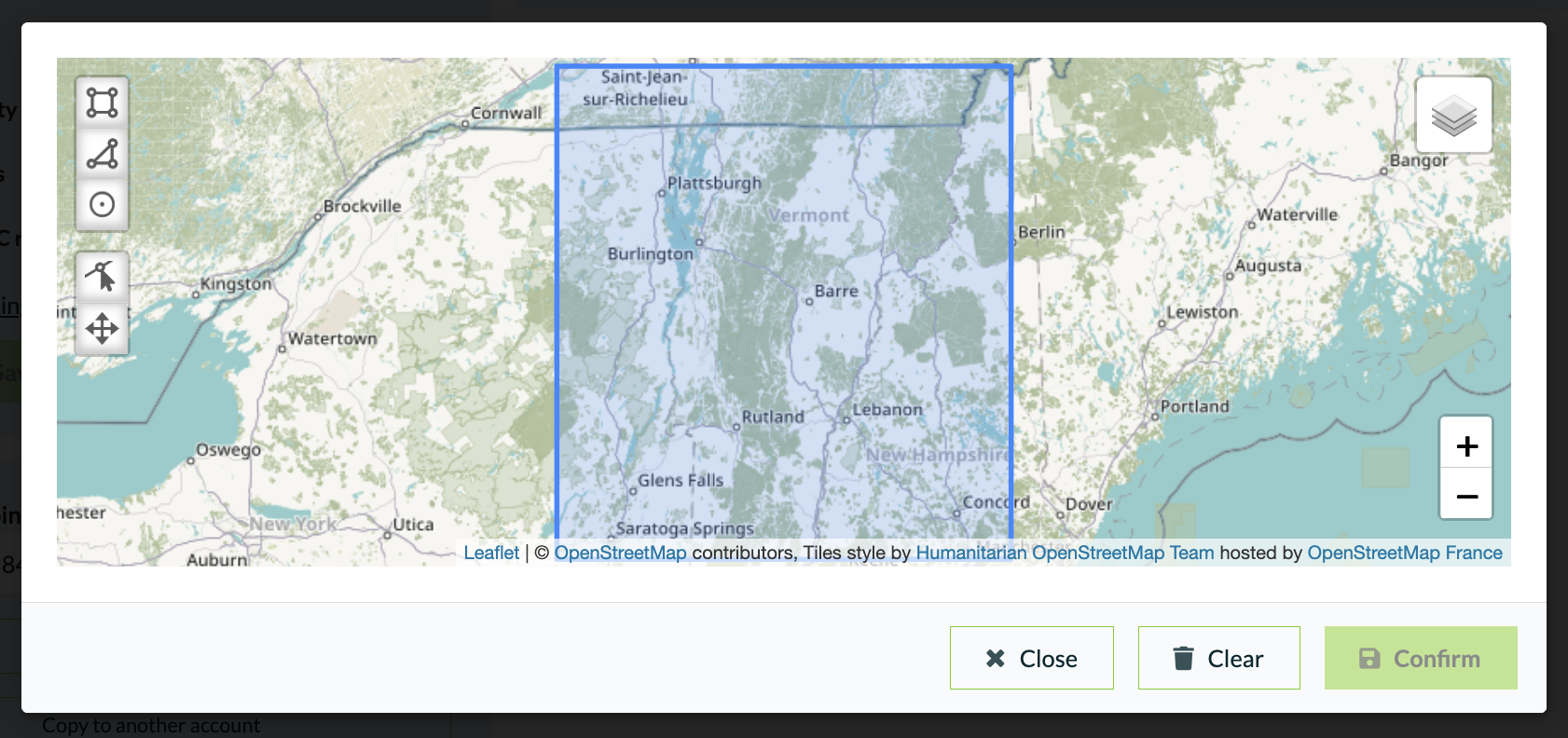
Task: Activate the edit shape vertices tool
Action: tap(102, 277)
